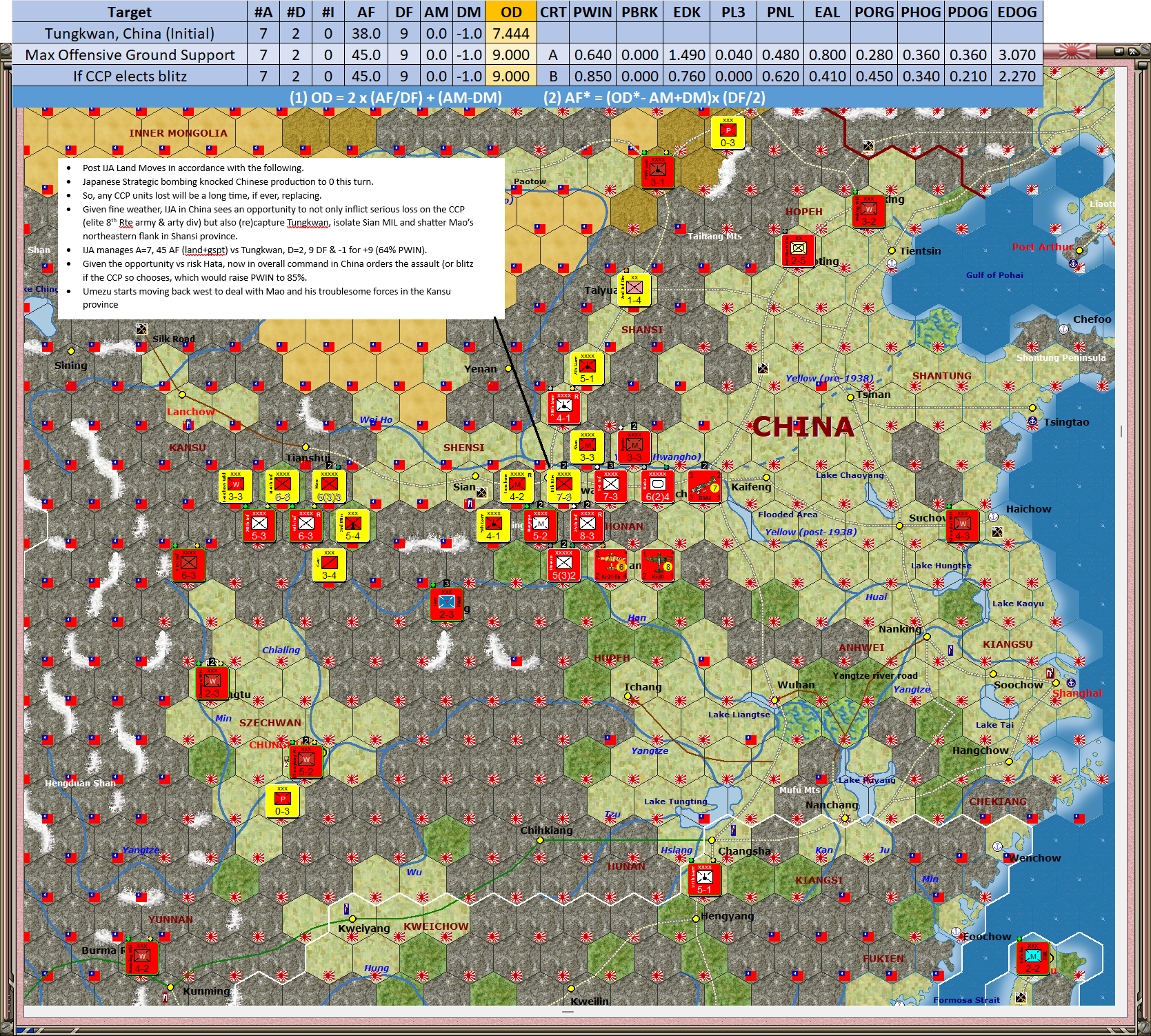The height and width of the screenshot is (1036, 1151).
Task: Select the yellow 4-2 militia unit beside Sian
Action: (517, 486)
